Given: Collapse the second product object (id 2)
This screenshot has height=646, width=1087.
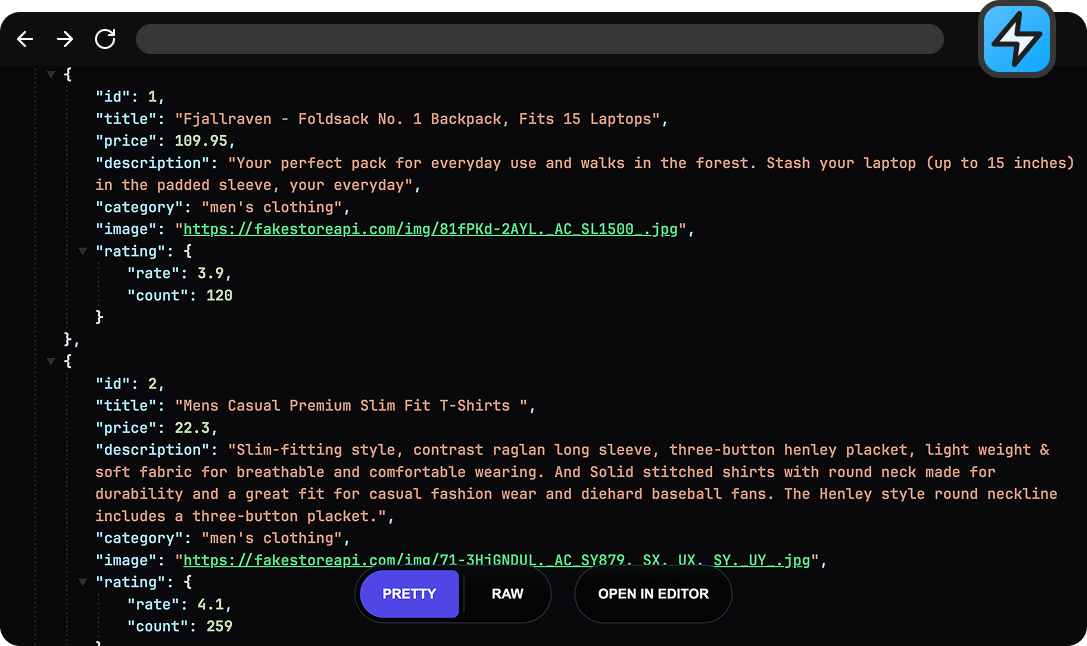Looking at the screenshot, I should point(51,362).
